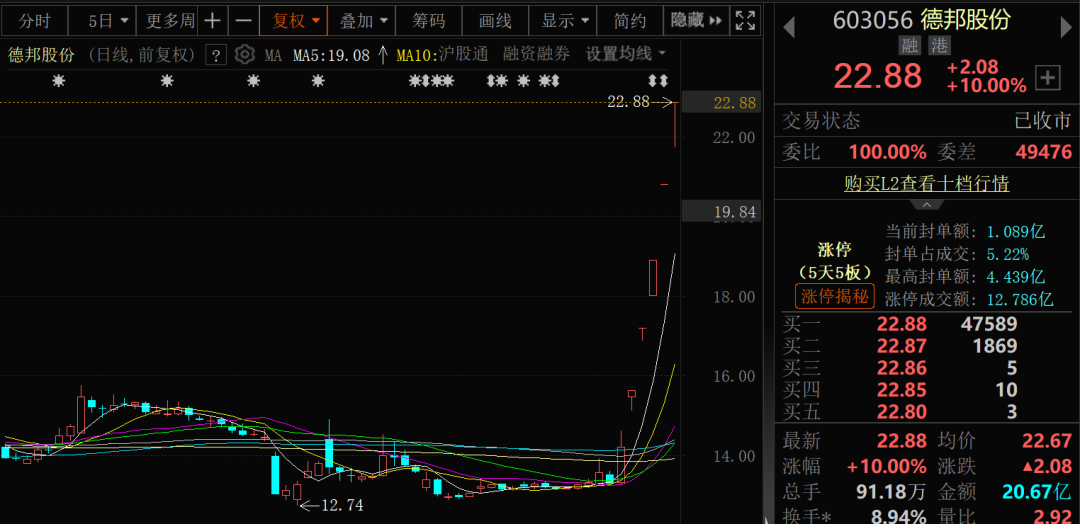Screen dimensions: 1080x524
Task: Toggle the 沪股通 overlay
Action: click(463, 55)
